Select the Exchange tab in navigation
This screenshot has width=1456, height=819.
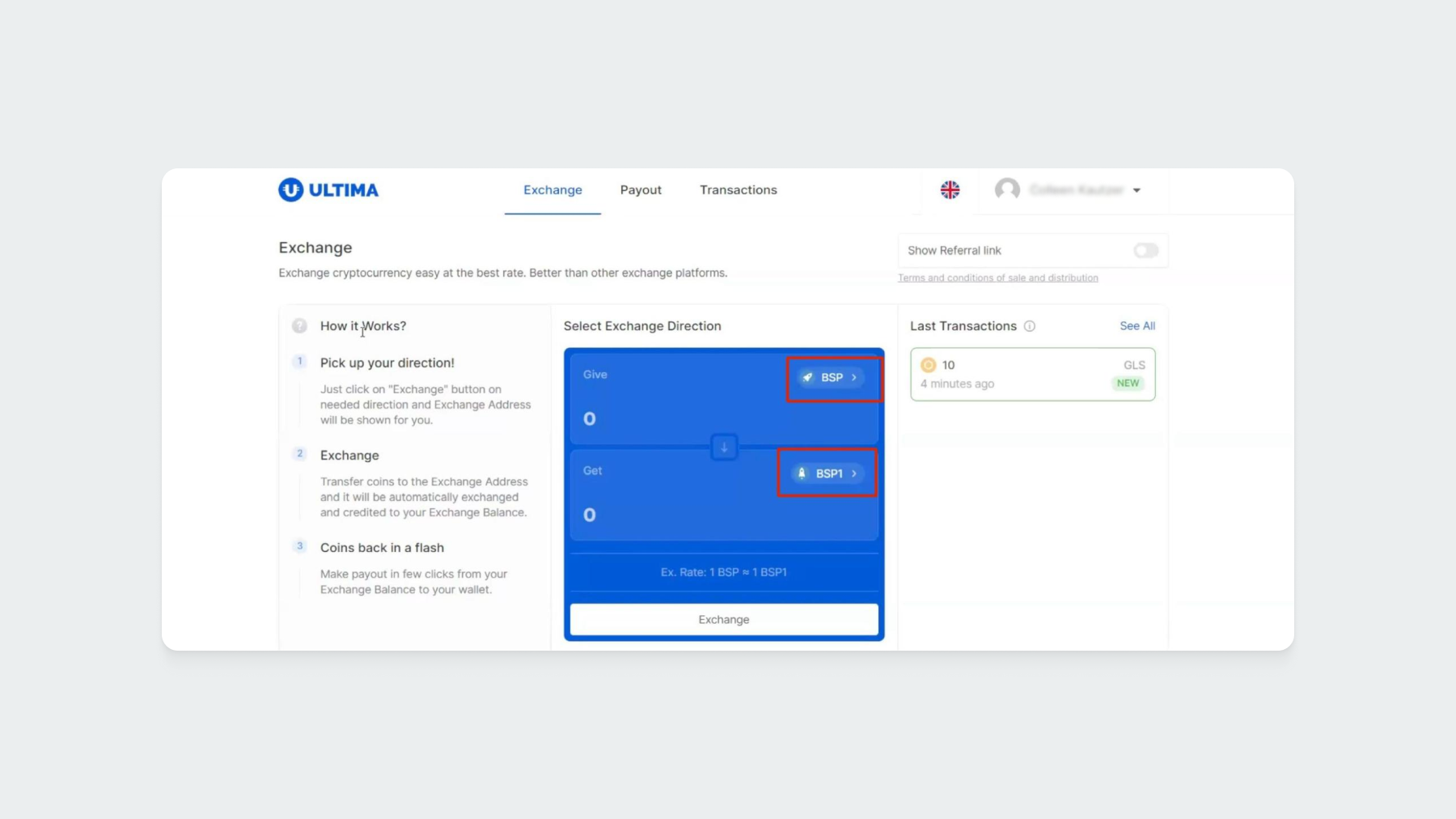point(552,190)
